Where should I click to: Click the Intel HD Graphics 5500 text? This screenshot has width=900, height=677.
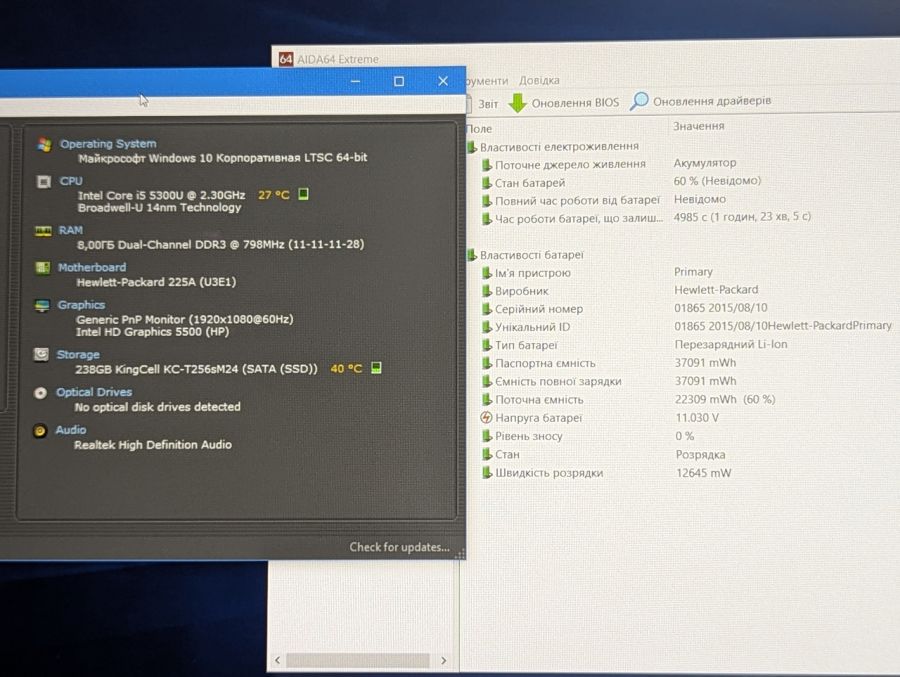(x=152, y=332)
